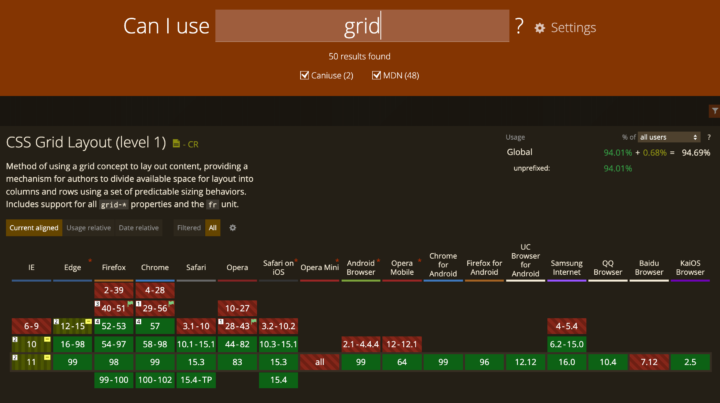The image size is (720, 403).
Task: Open the filter funnel icon
Action: (715, 111)
